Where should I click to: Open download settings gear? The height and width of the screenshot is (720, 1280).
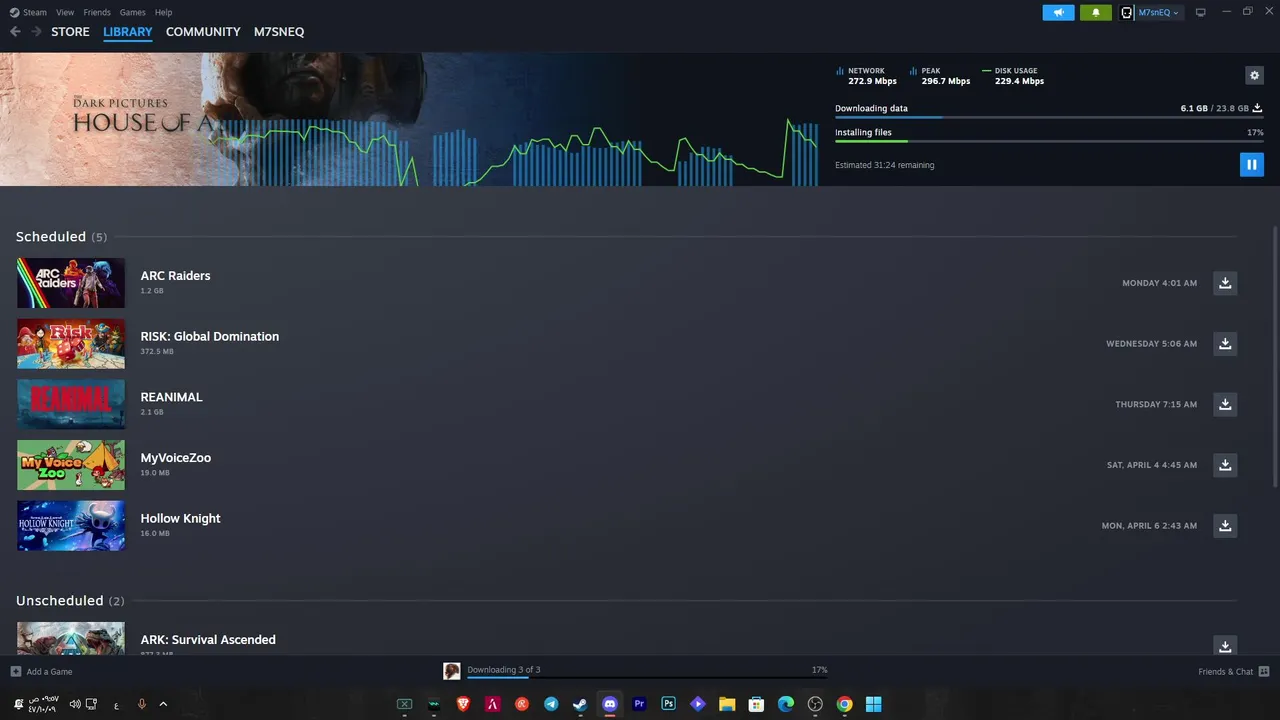[1254, 75]
